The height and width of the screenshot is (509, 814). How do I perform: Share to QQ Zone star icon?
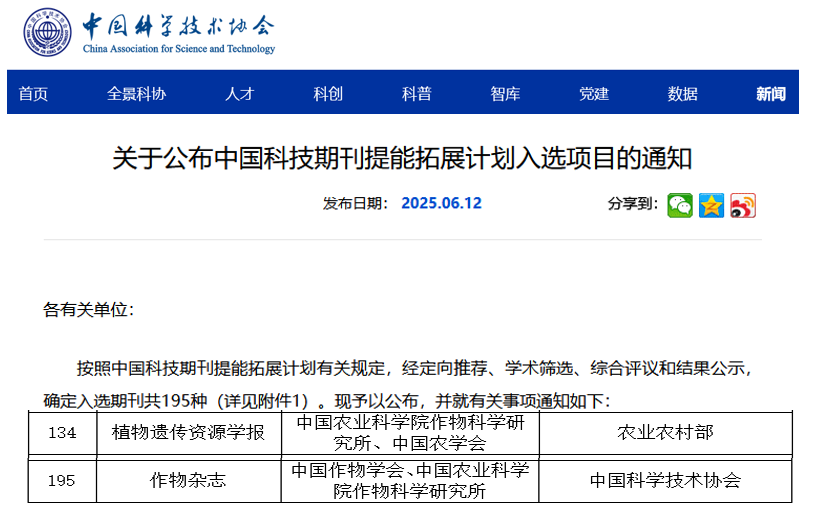tap(711, 205)
